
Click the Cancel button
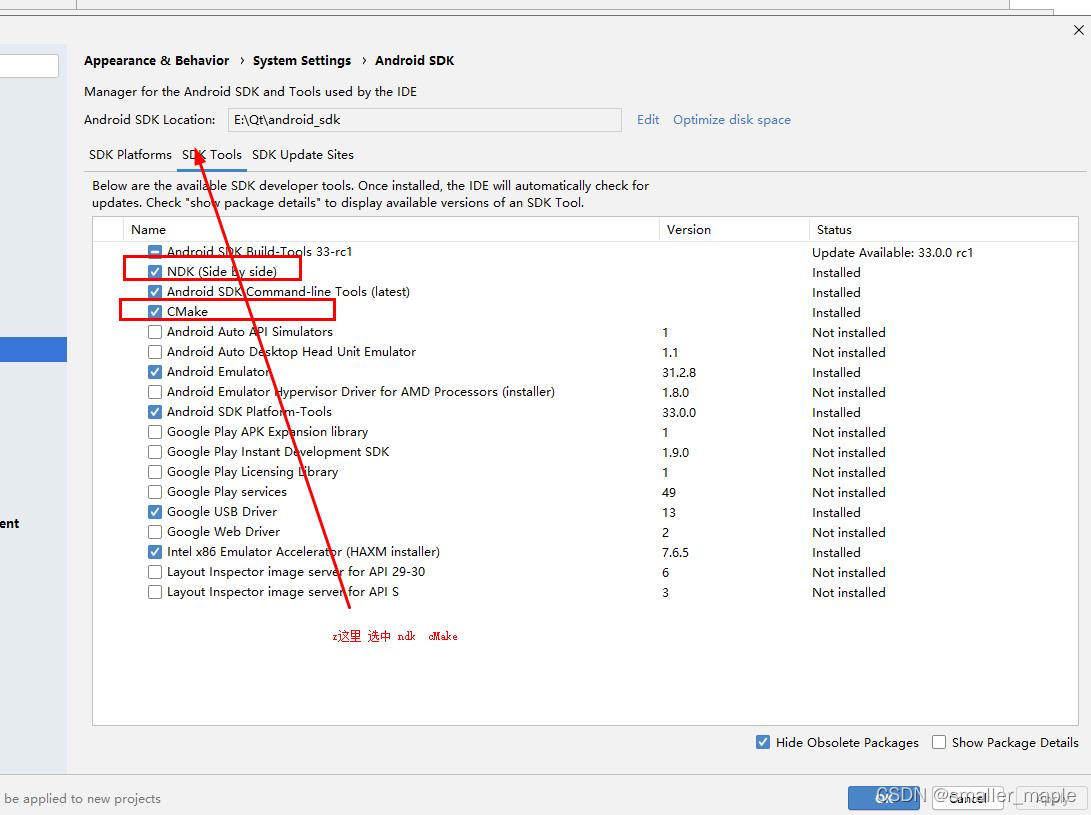[x=967, y=798]
